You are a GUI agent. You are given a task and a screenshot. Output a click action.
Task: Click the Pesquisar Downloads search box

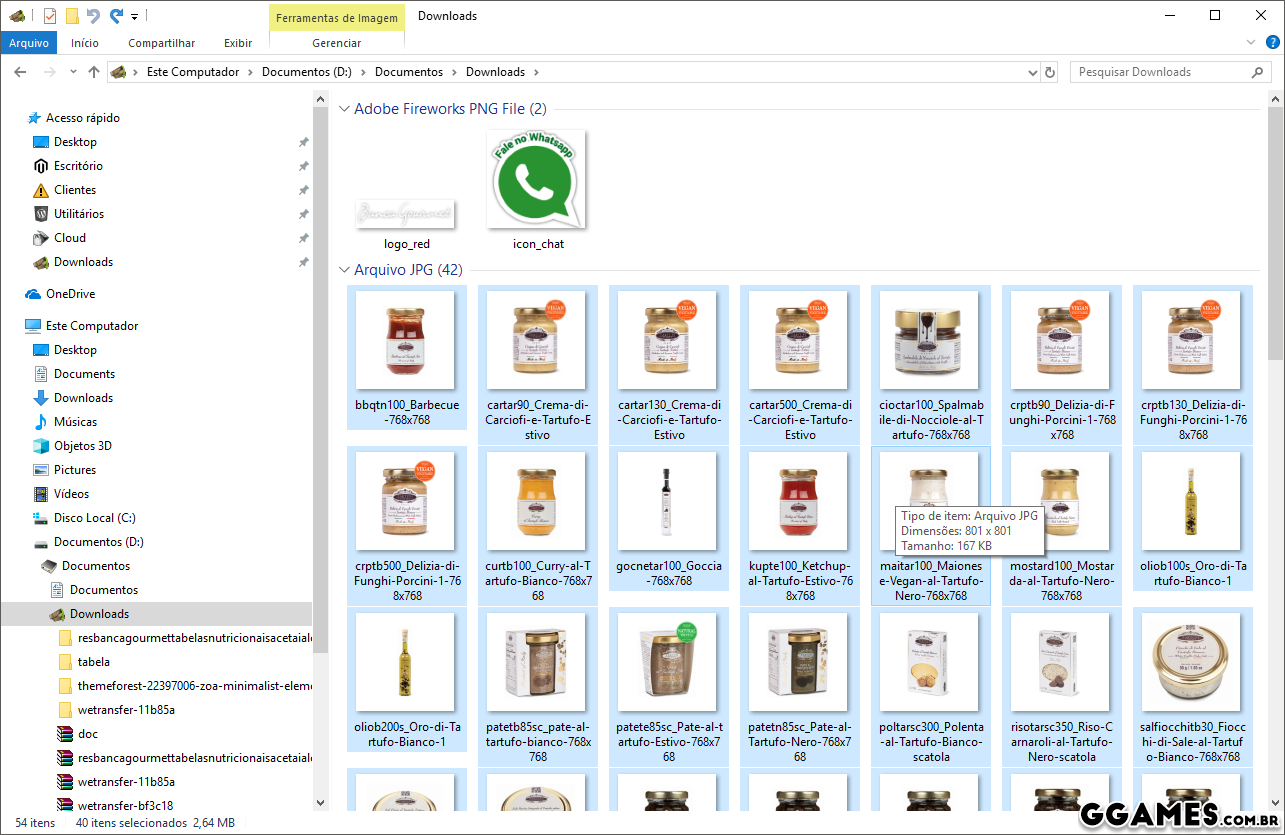(1160, 72)
